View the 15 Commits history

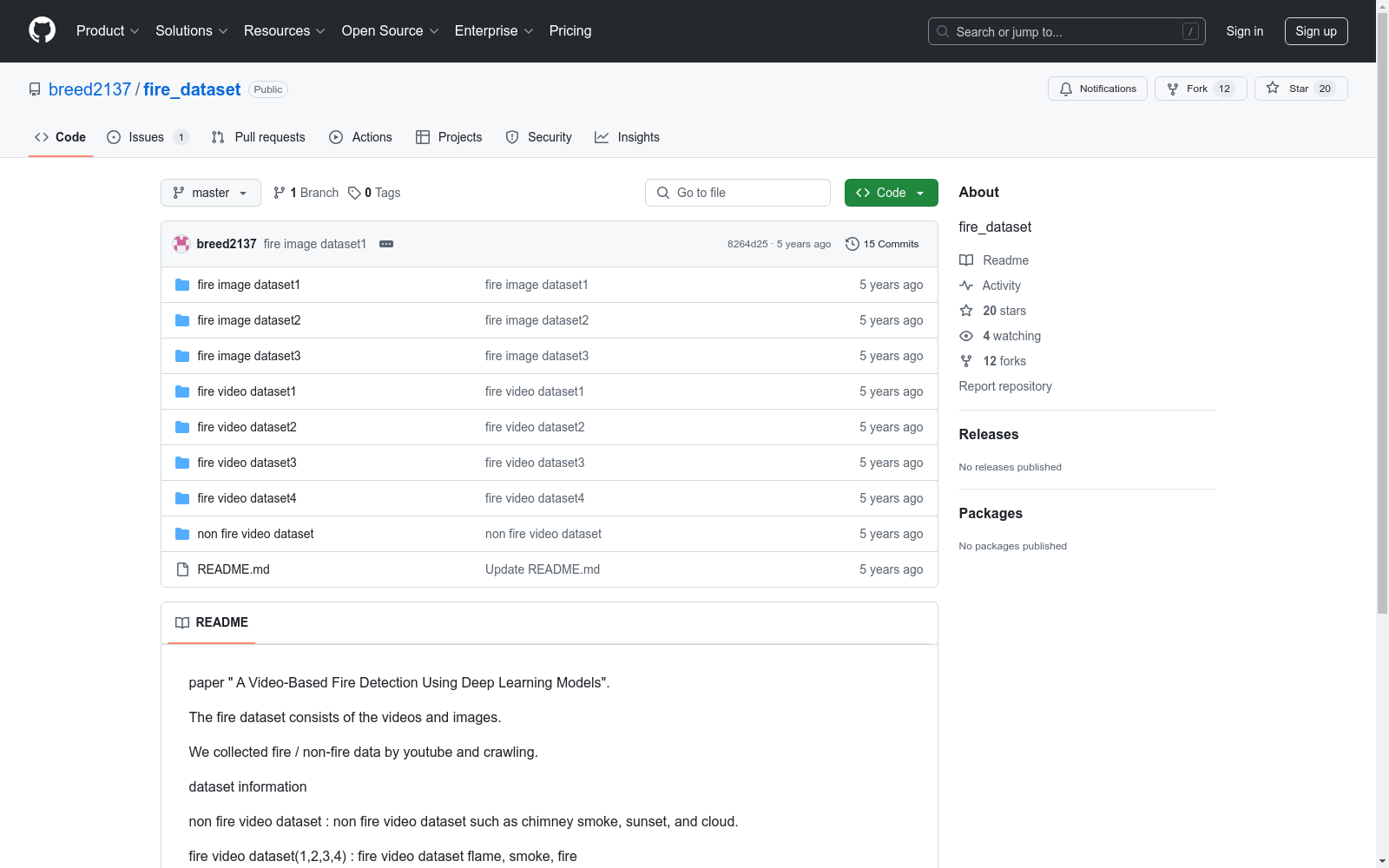coord(882,244)
